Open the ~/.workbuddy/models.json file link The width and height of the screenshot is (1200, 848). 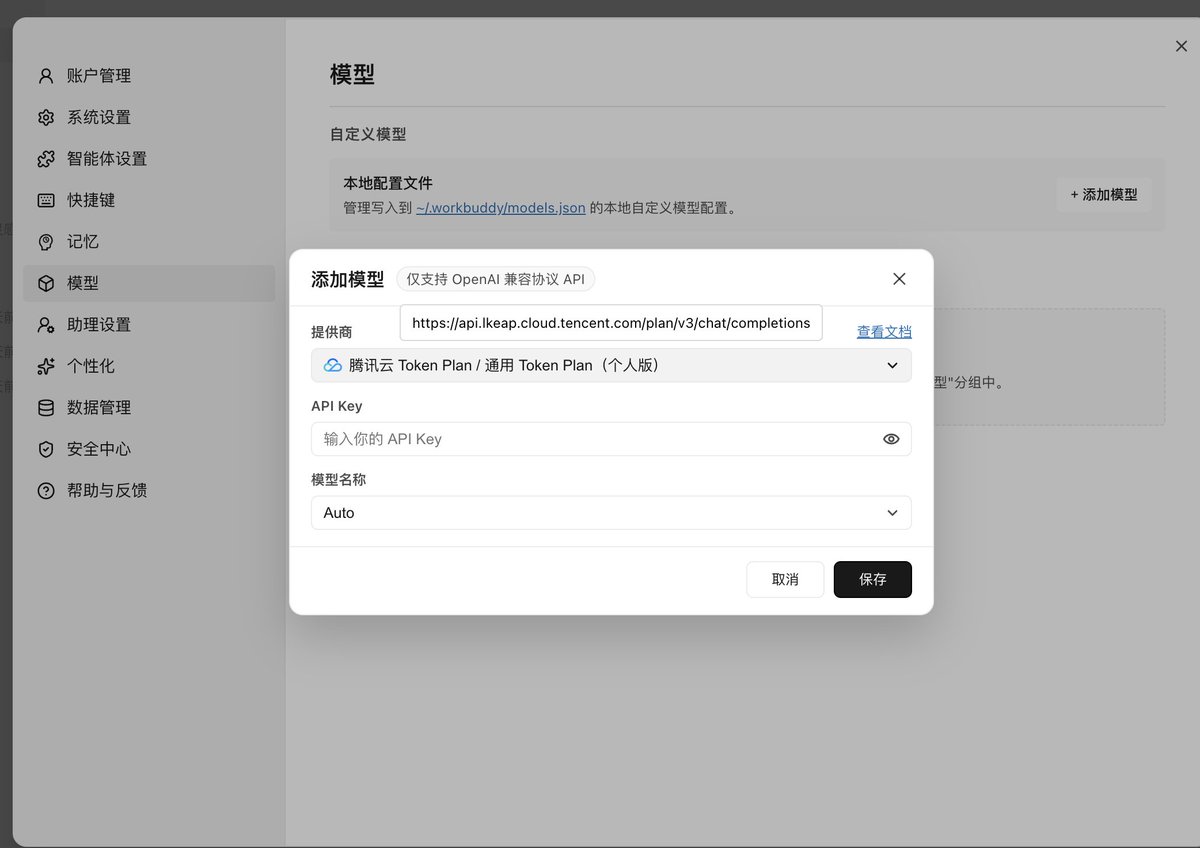point(501,208)
